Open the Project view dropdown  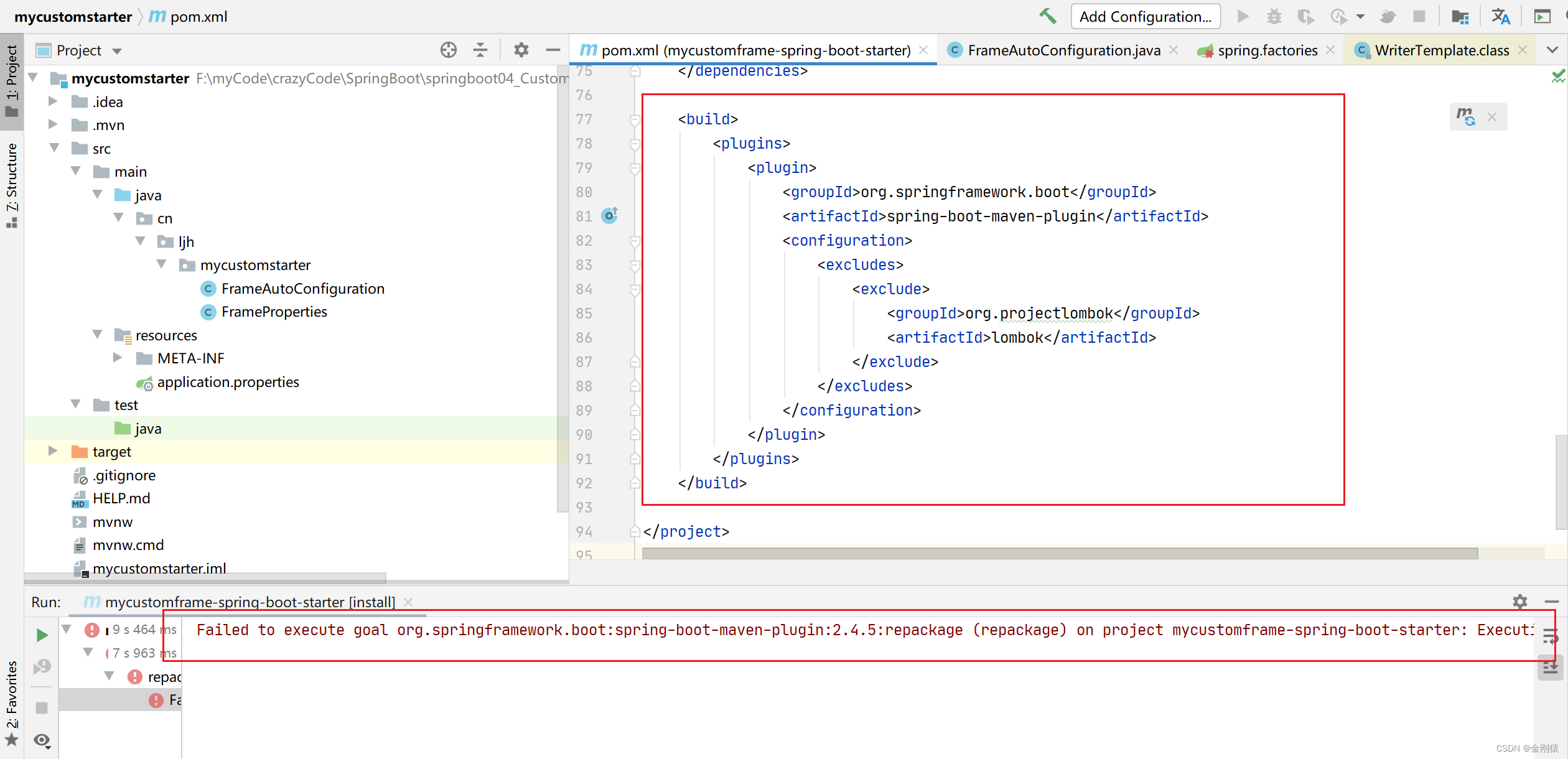coord(117,51)
